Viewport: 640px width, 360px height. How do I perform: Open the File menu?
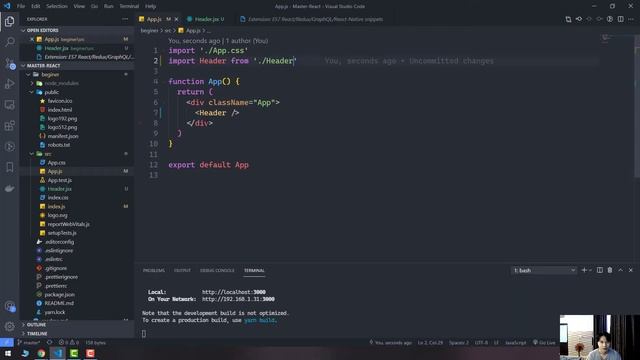pos(21,6)
